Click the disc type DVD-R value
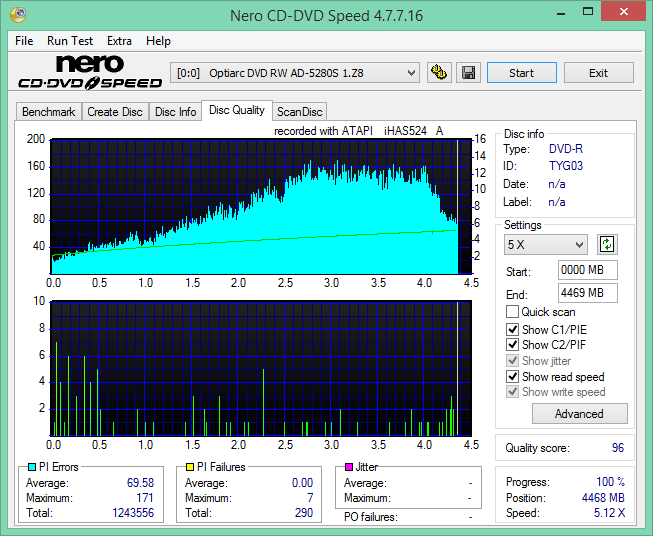 [x=566, y=149]
